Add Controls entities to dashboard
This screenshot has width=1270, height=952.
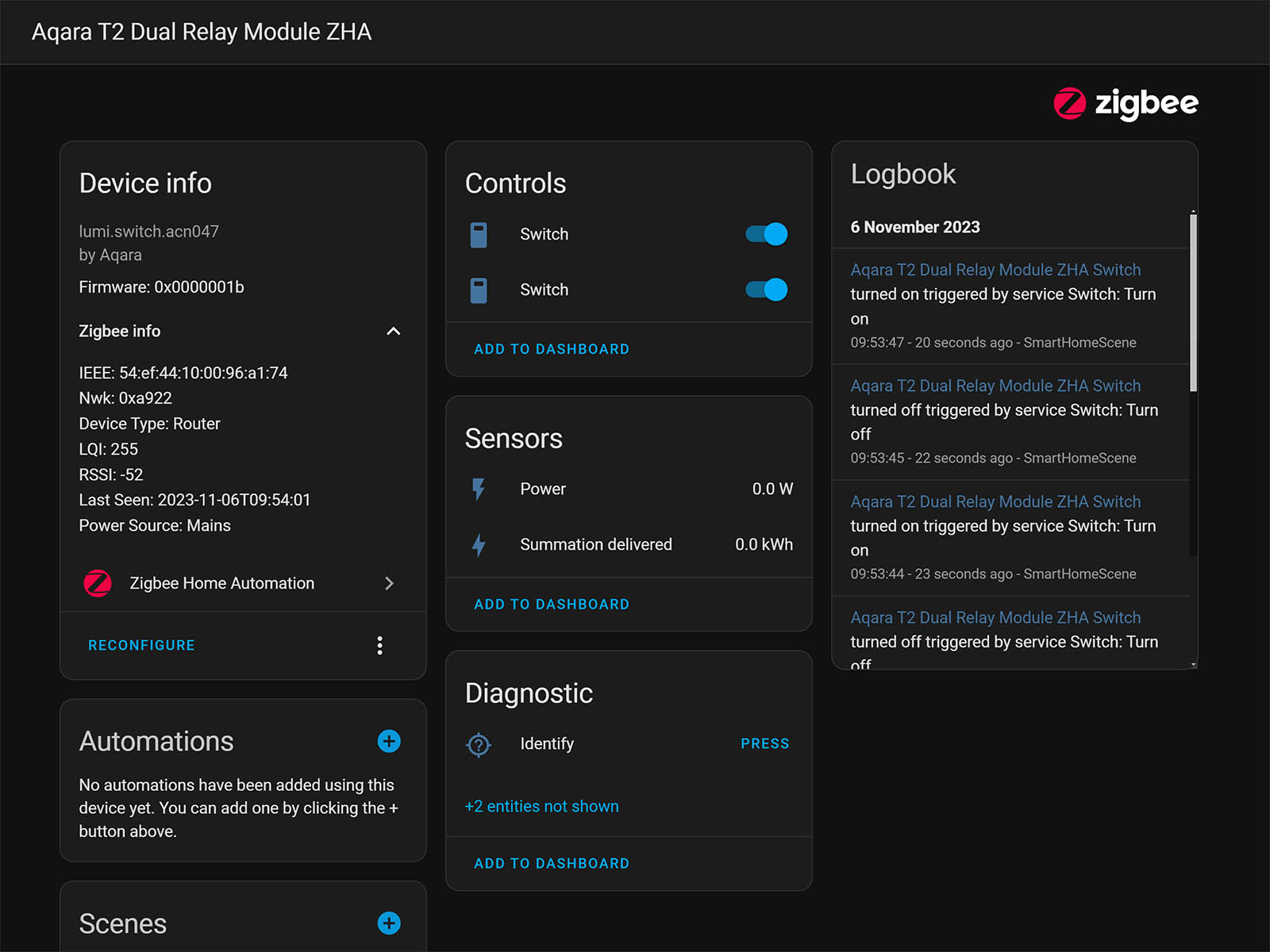coord(552,349)
